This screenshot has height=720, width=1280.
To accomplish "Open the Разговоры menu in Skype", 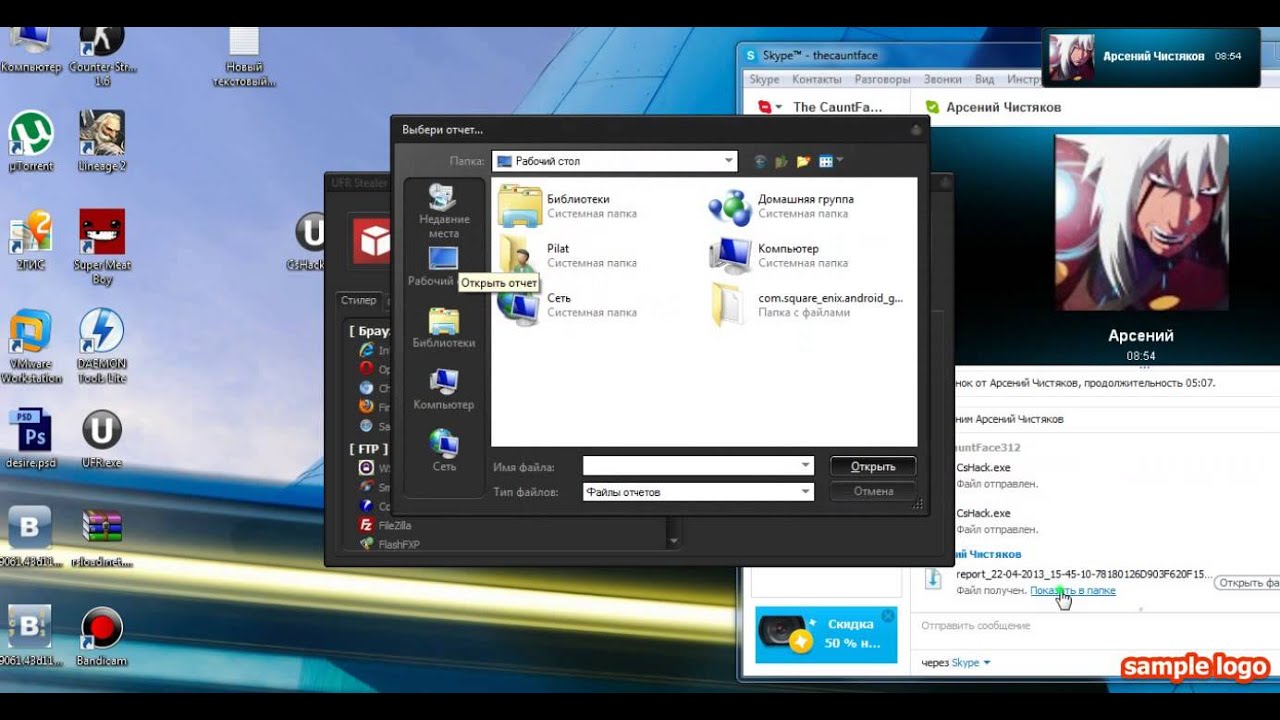I will (x=882, y=79).
